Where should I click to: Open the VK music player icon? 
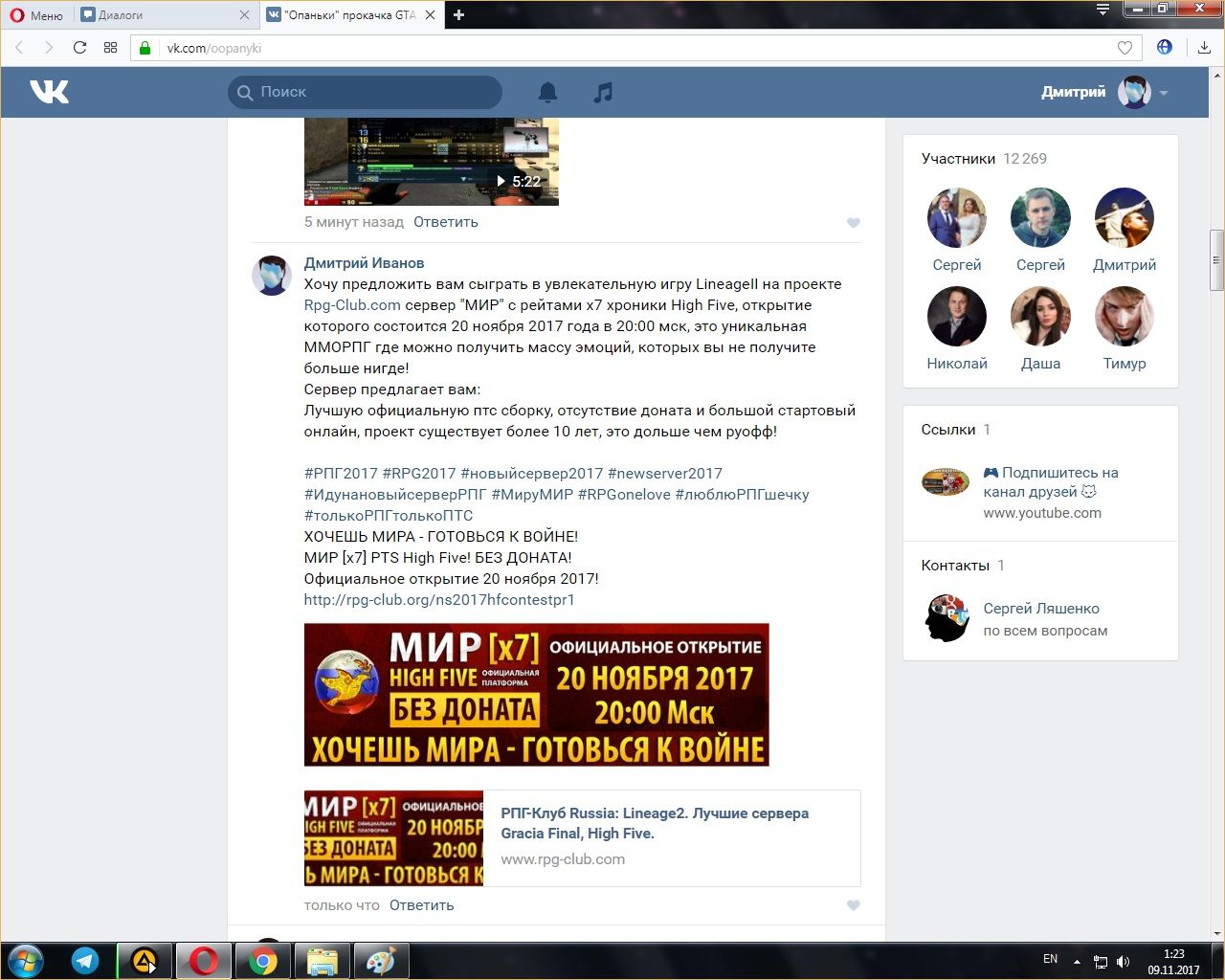pyautogui.click(x=602, y=92)
